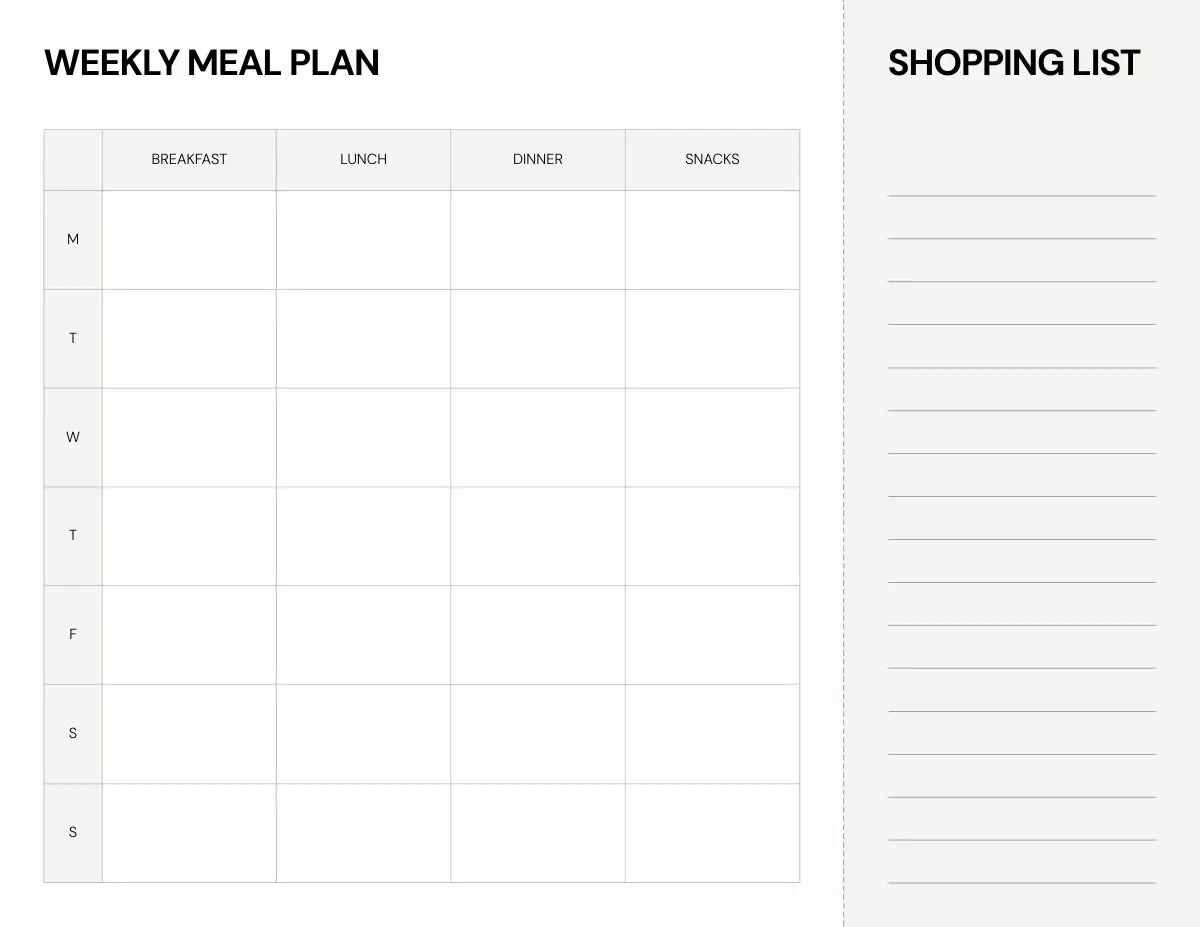Select the Tuesday lunch cell

coord(363,339)
